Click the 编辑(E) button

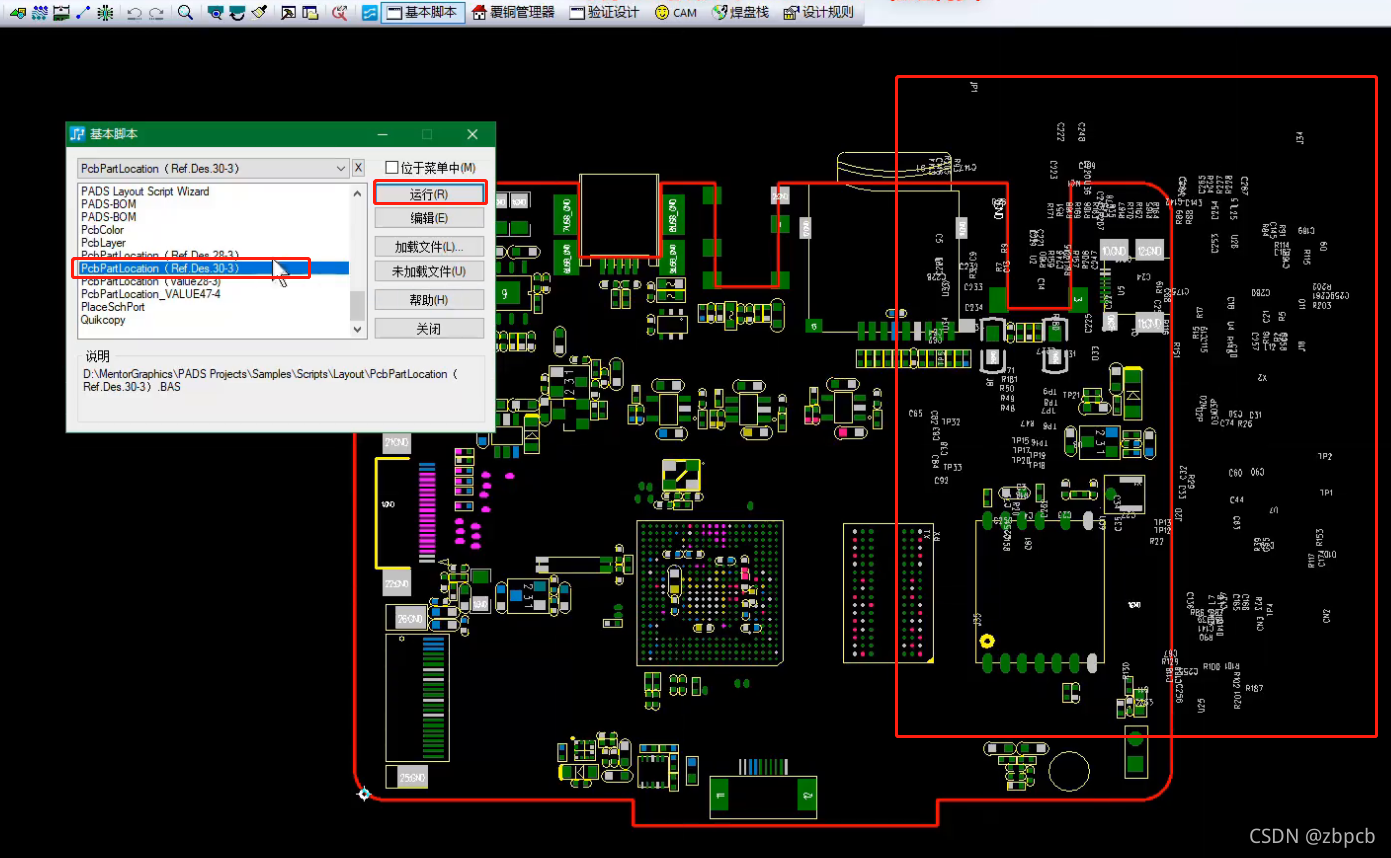tap(429, 218)
